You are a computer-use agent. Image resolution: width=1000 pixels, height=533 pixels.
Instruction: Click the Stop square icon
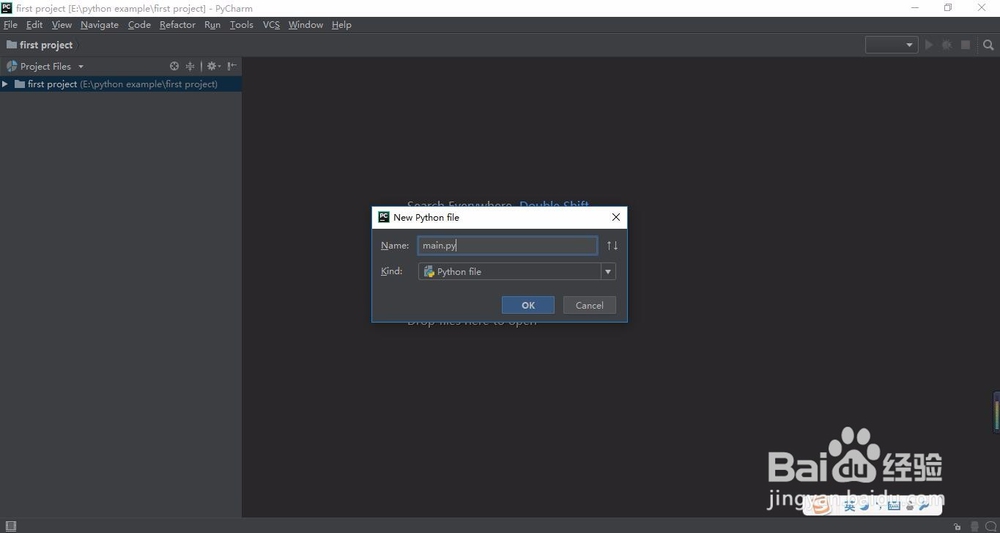coord(966,45)
